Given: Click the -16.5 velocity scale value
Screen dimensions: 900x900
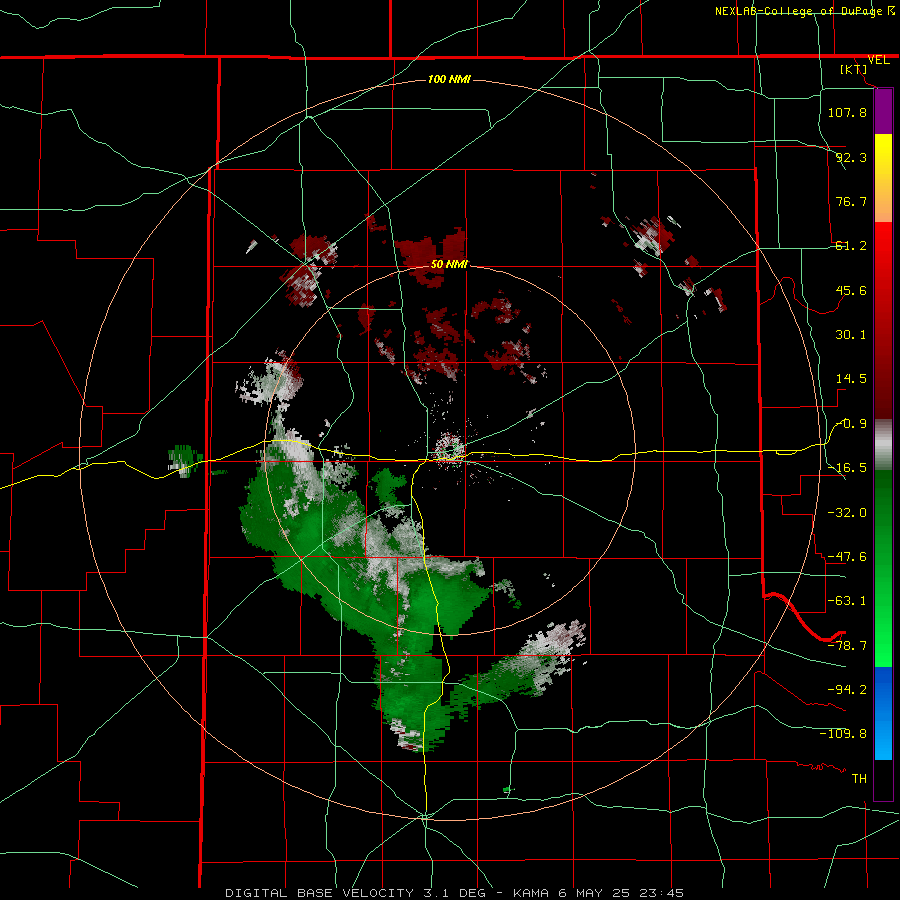Looking at the screenshot, I should (x=847, y=468).
